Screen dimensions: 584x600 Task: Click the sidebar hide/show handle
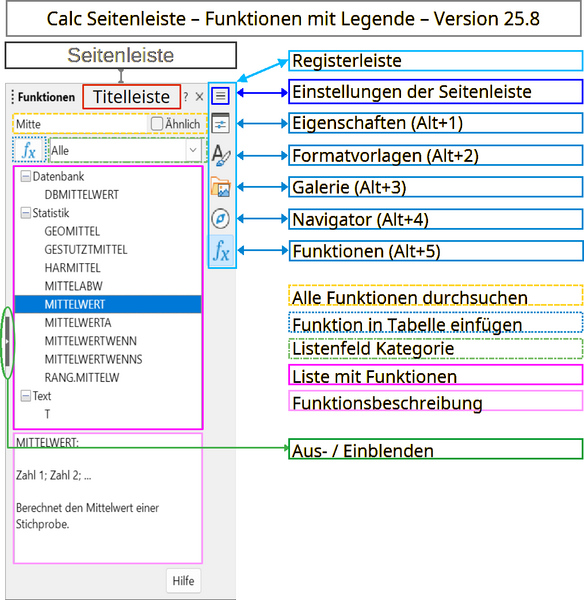(7, 342)
